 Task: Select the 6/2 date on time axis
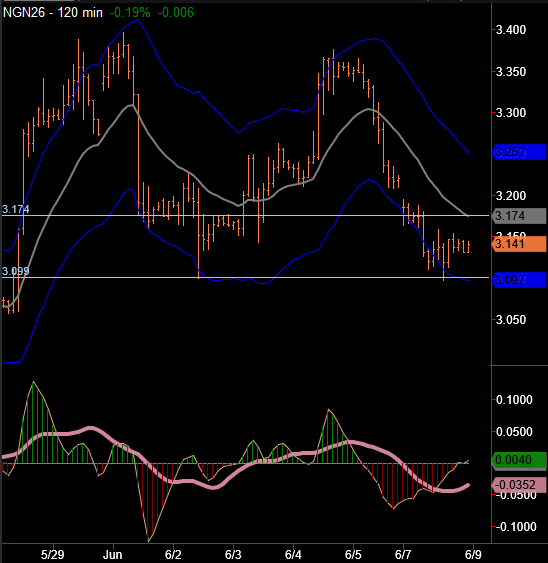(x=173, y=555)
